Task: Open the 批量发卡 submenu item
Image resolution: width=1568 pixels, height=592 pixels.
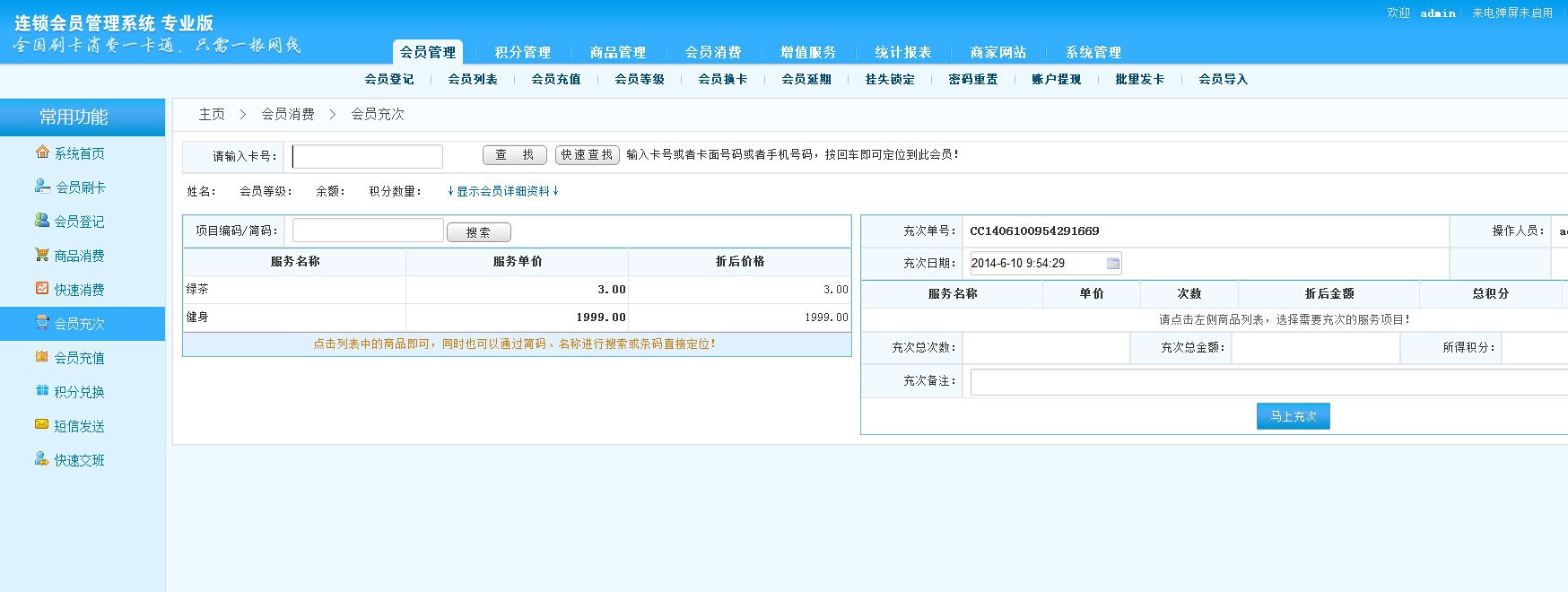Action: click(x=1140, y=79)
